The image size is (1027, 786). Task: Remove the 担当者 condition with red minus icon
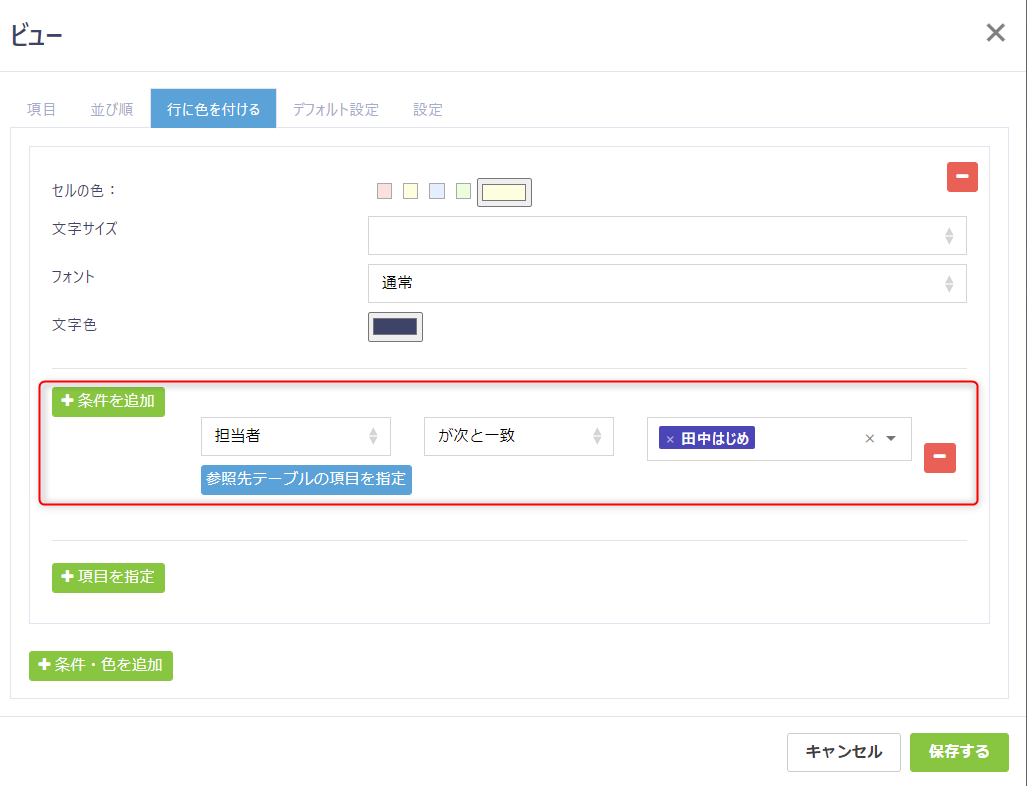coord(939,458)
